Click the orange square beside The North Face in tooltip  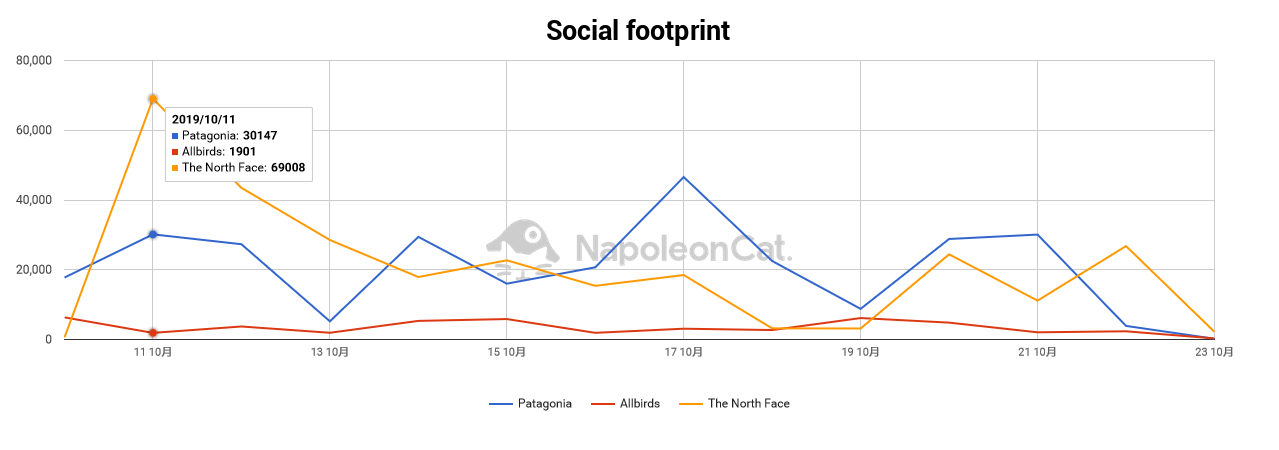(175, 168)
